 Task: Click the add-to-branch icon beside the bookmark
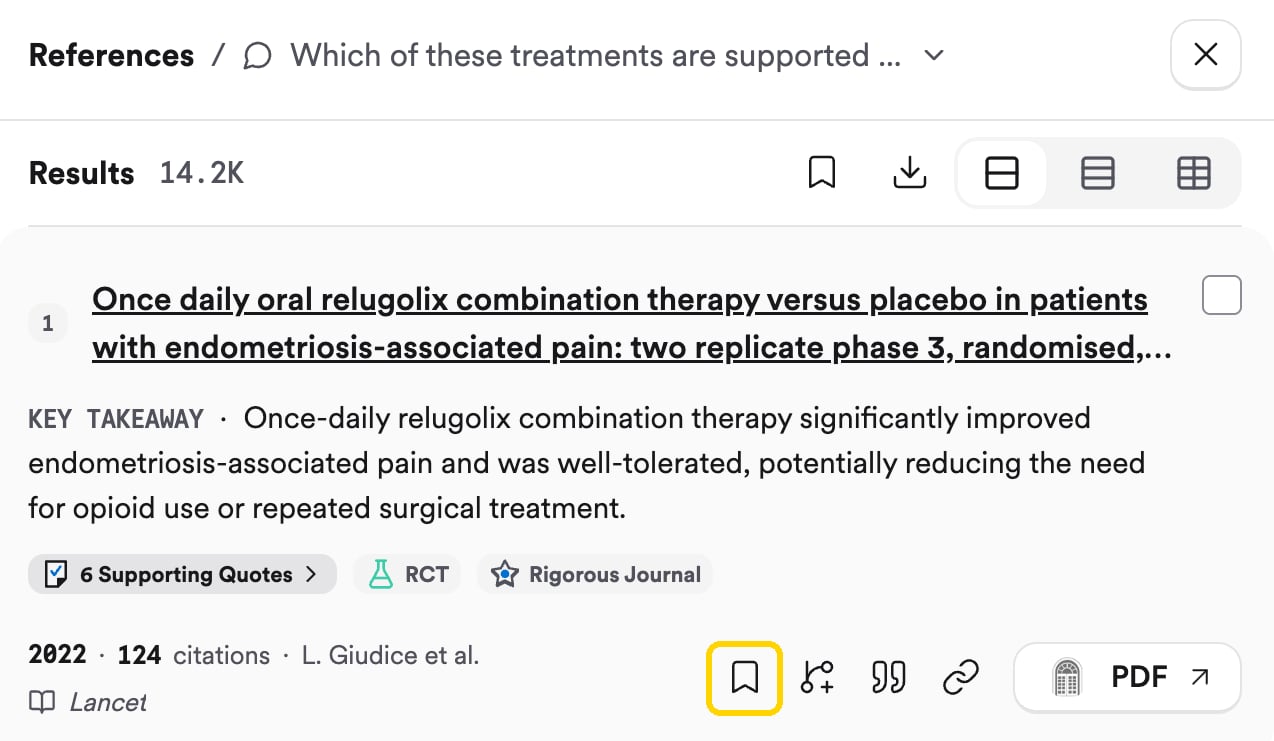817,678
